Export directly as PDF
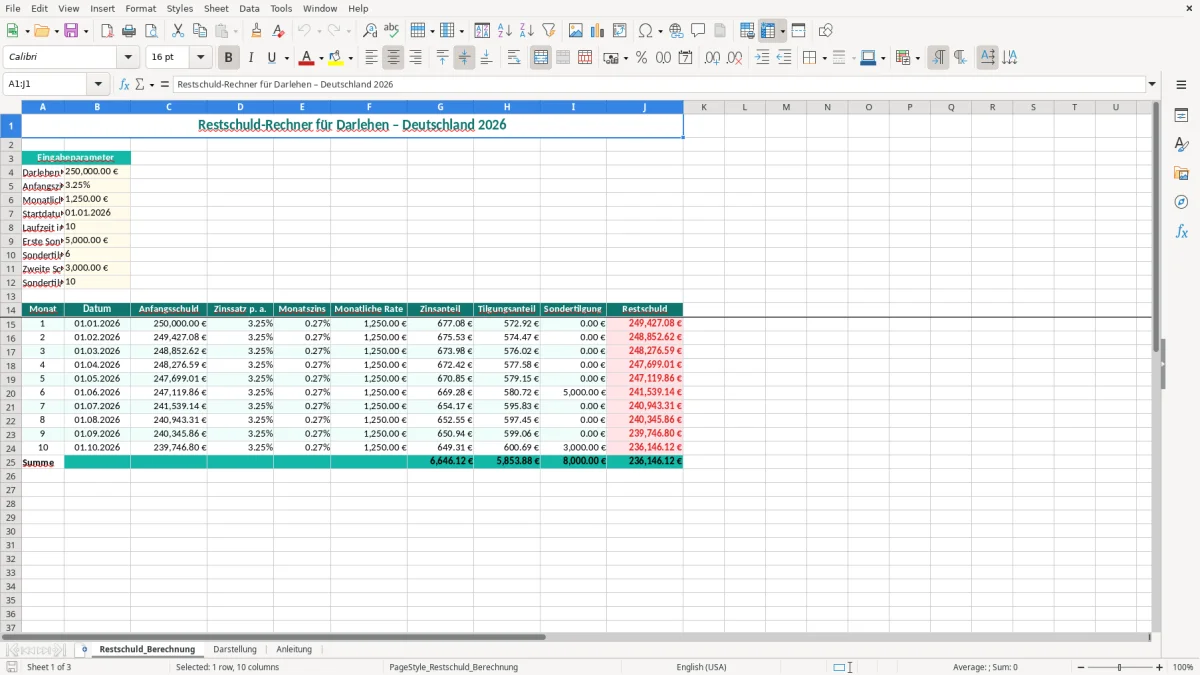1200x675 pixels. 107,31
